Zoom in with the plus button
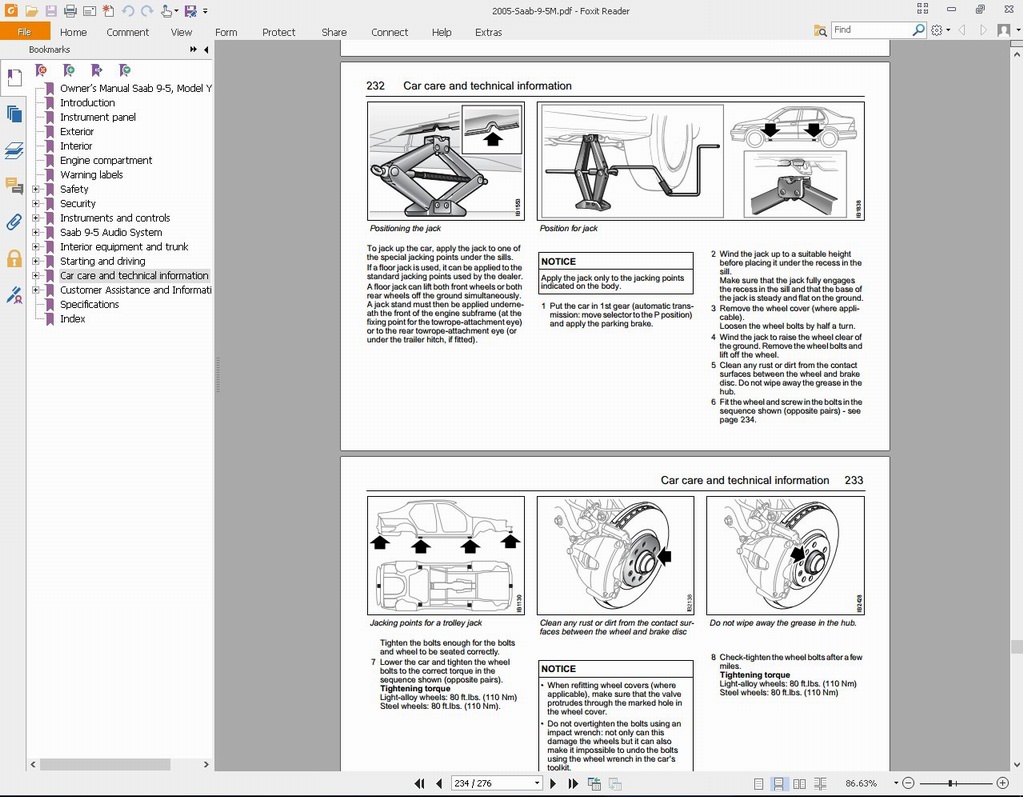1023x797 pixels. pyautogui.click(x=1003, y=783)
